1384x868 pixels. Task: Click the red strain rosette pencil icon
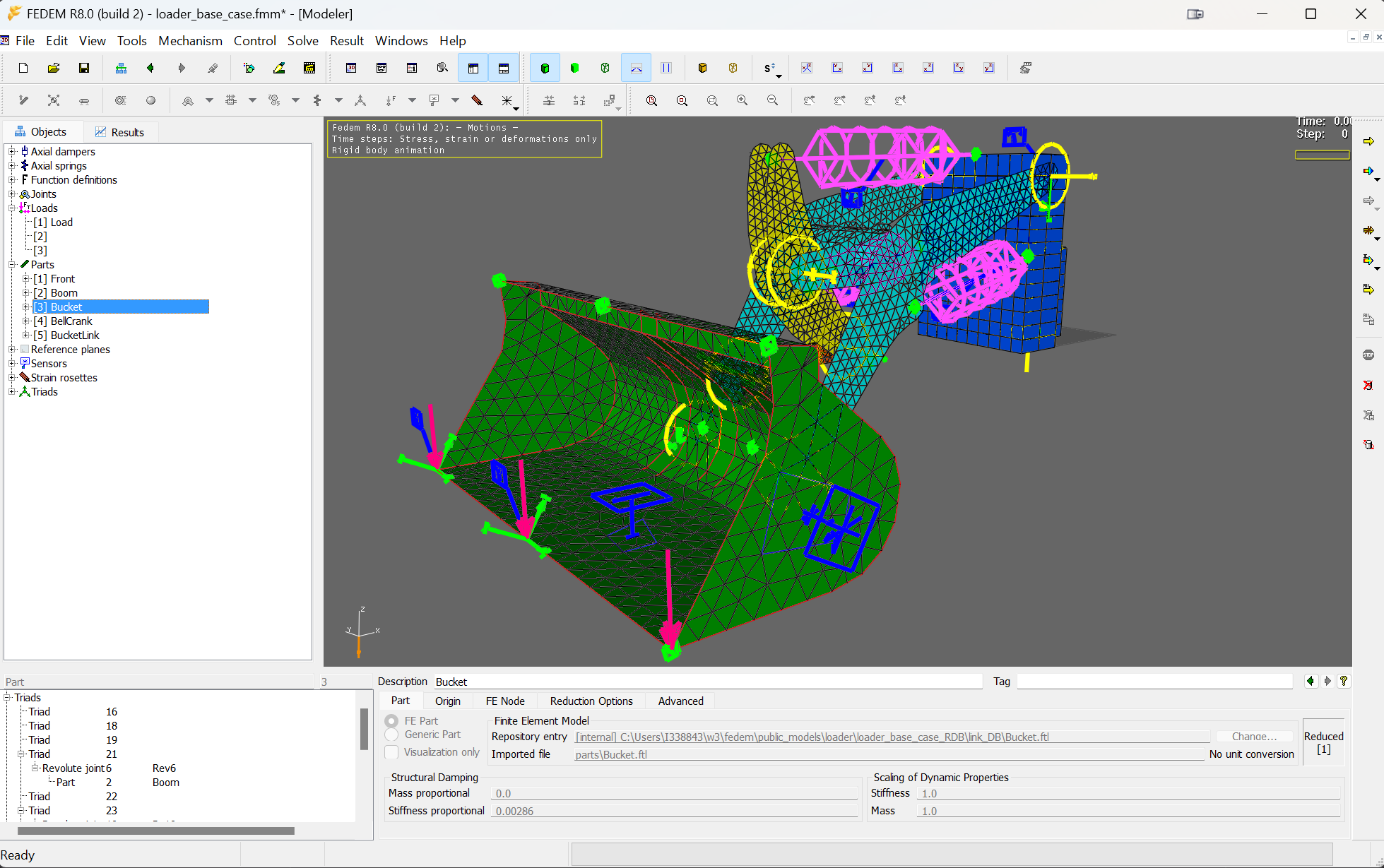[477, 100]
